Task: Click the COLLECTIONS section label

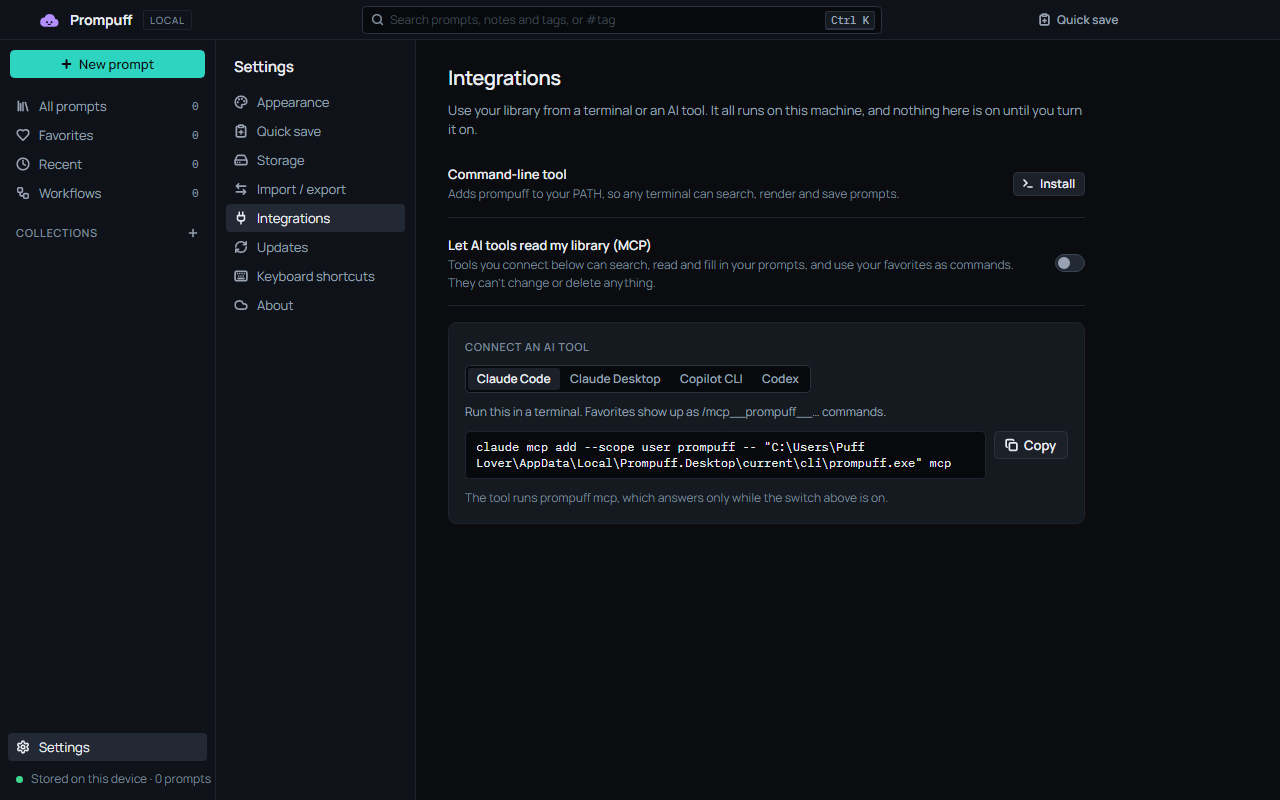Action: [x=57, y=233]
